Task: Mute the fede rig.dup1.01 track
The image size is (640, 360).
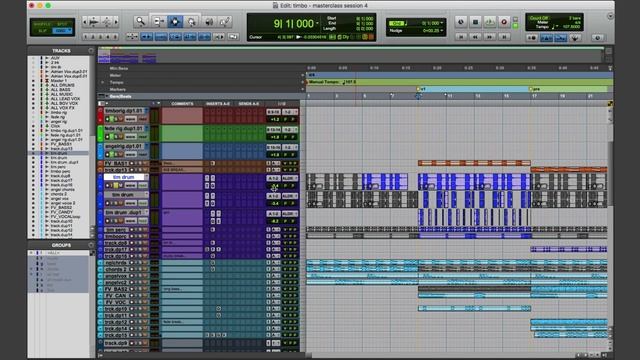Action: tap(120, 137)
